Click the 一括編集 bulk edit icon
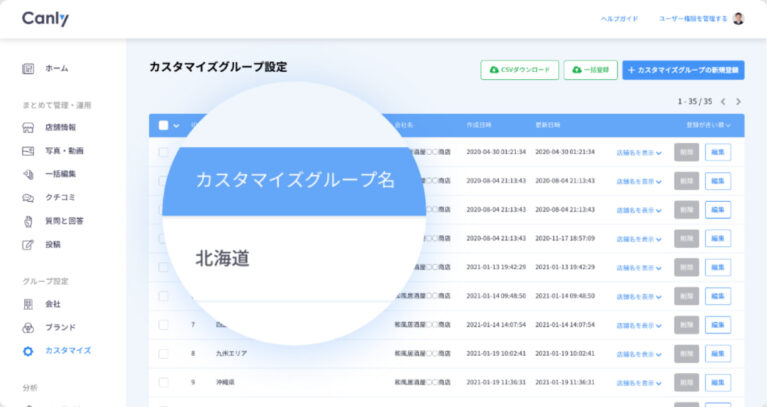Image resolution: width=768 pixels, height=407 pixels. coord(28,174)
